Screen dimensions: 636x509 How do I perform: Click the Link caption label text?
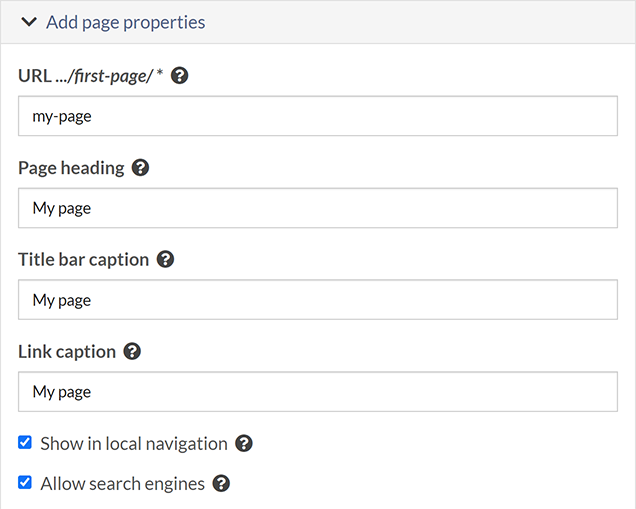(66, 352)
